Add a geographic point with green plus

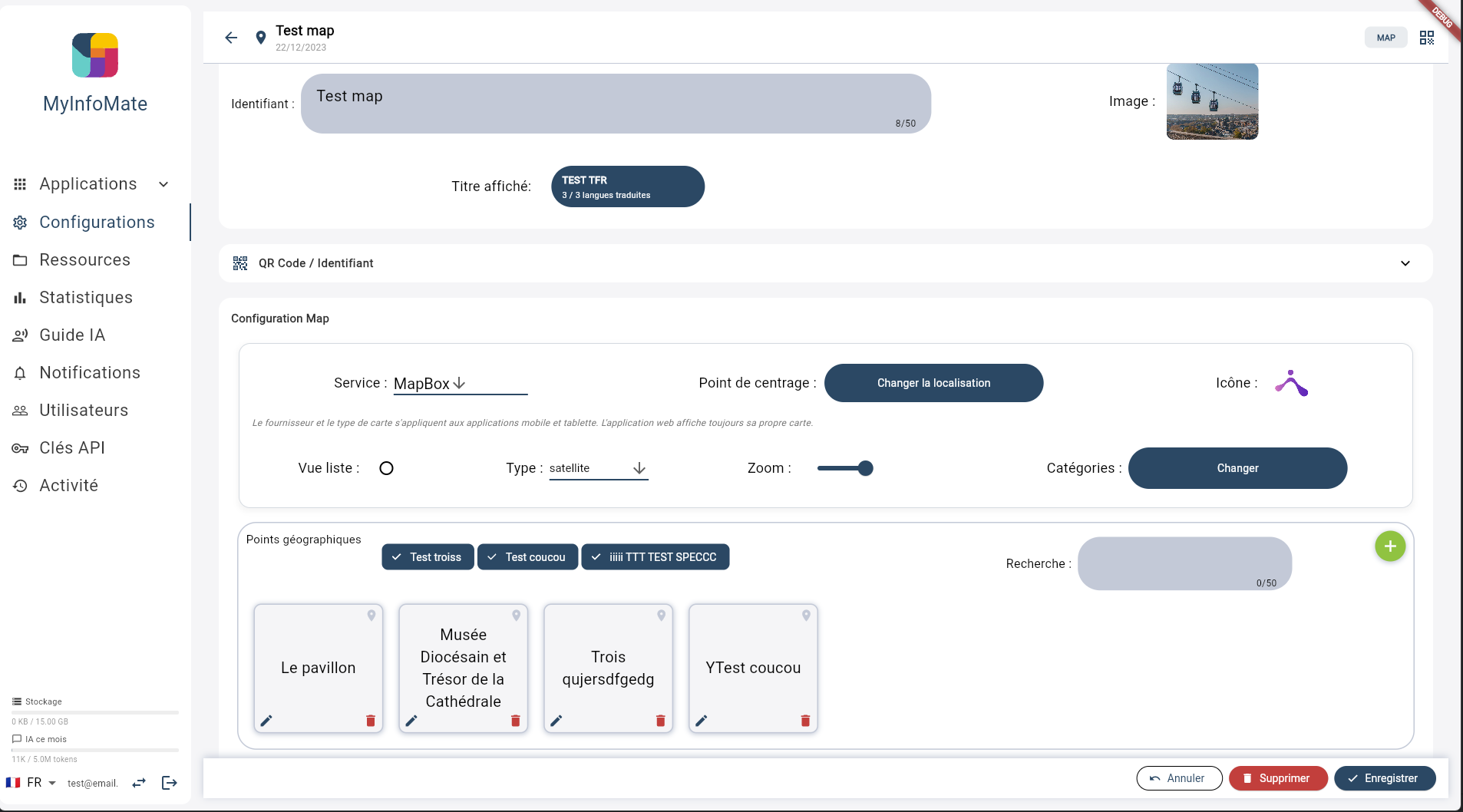pyautogui.click(x=1390, y=546)
